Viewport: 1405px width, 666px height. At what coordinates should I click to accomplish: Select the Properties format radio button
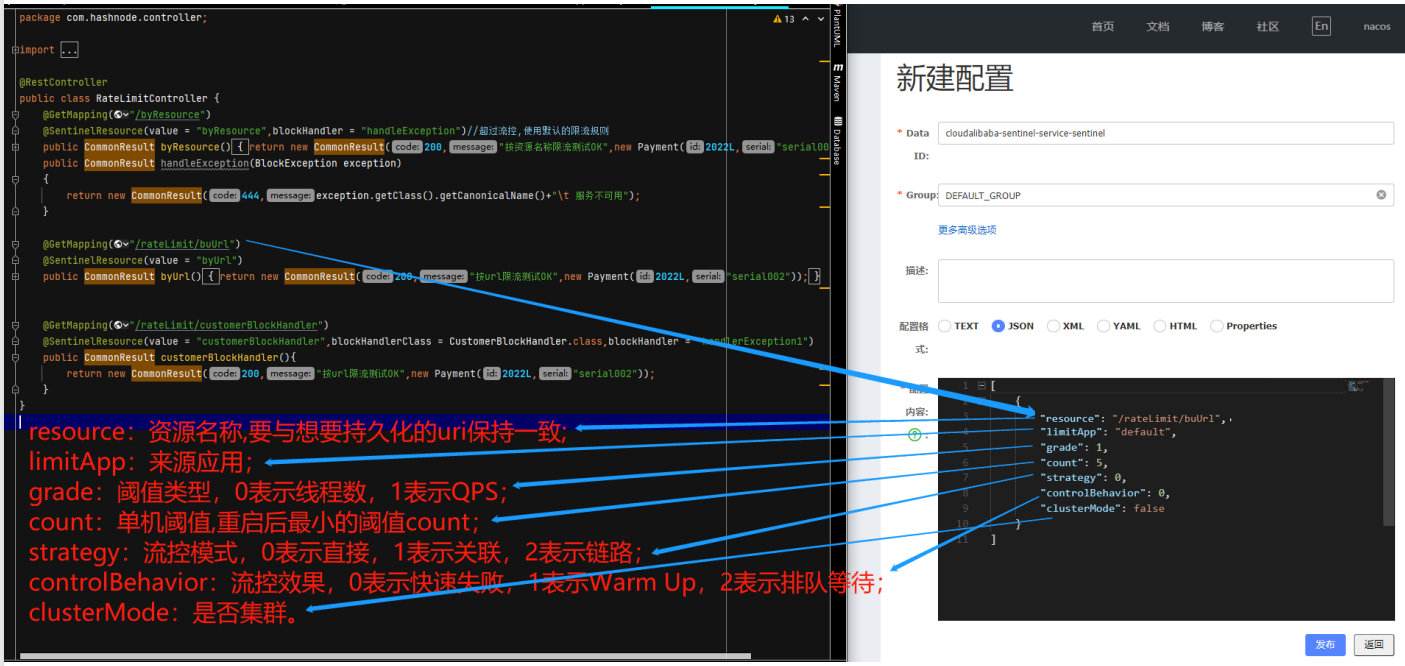pyautogui.click(x=1216, y=326)
